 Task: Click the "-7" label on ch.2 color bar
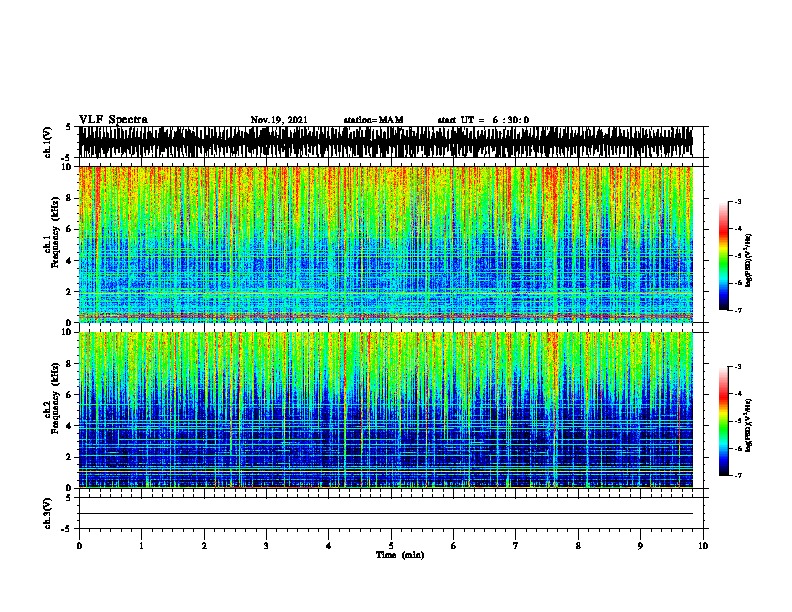738,475
